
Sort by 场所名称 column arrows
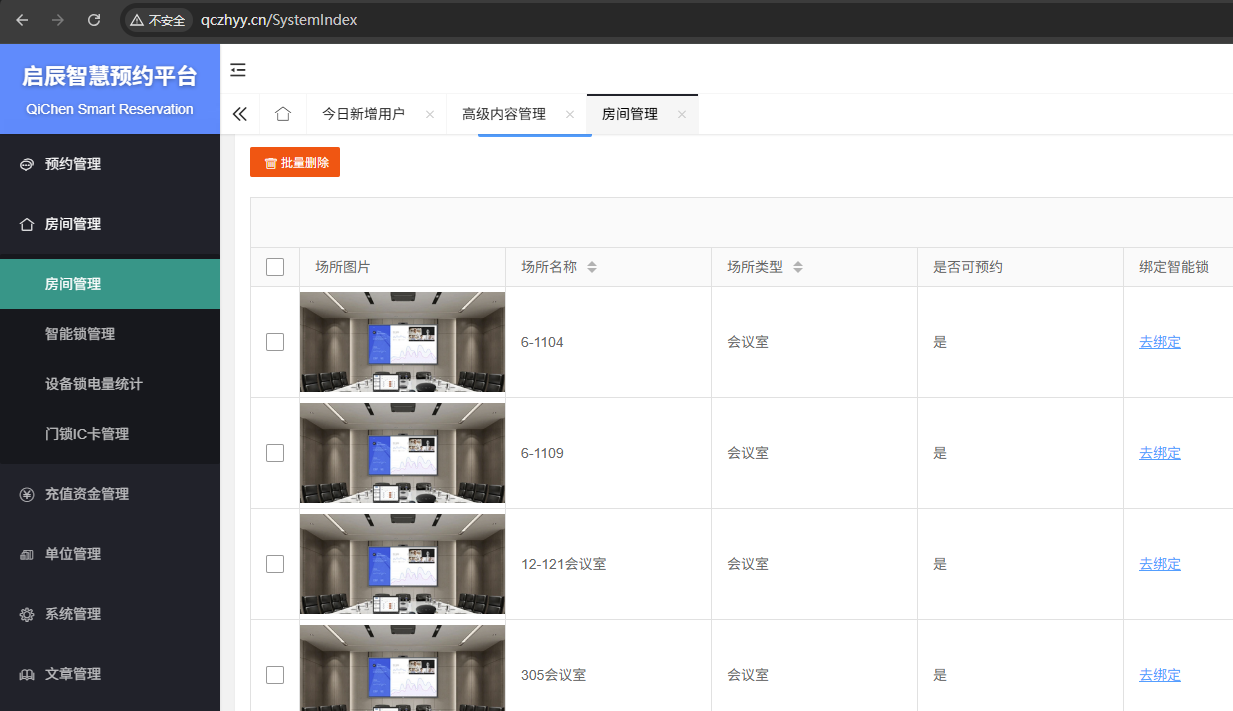coord(592,267)
